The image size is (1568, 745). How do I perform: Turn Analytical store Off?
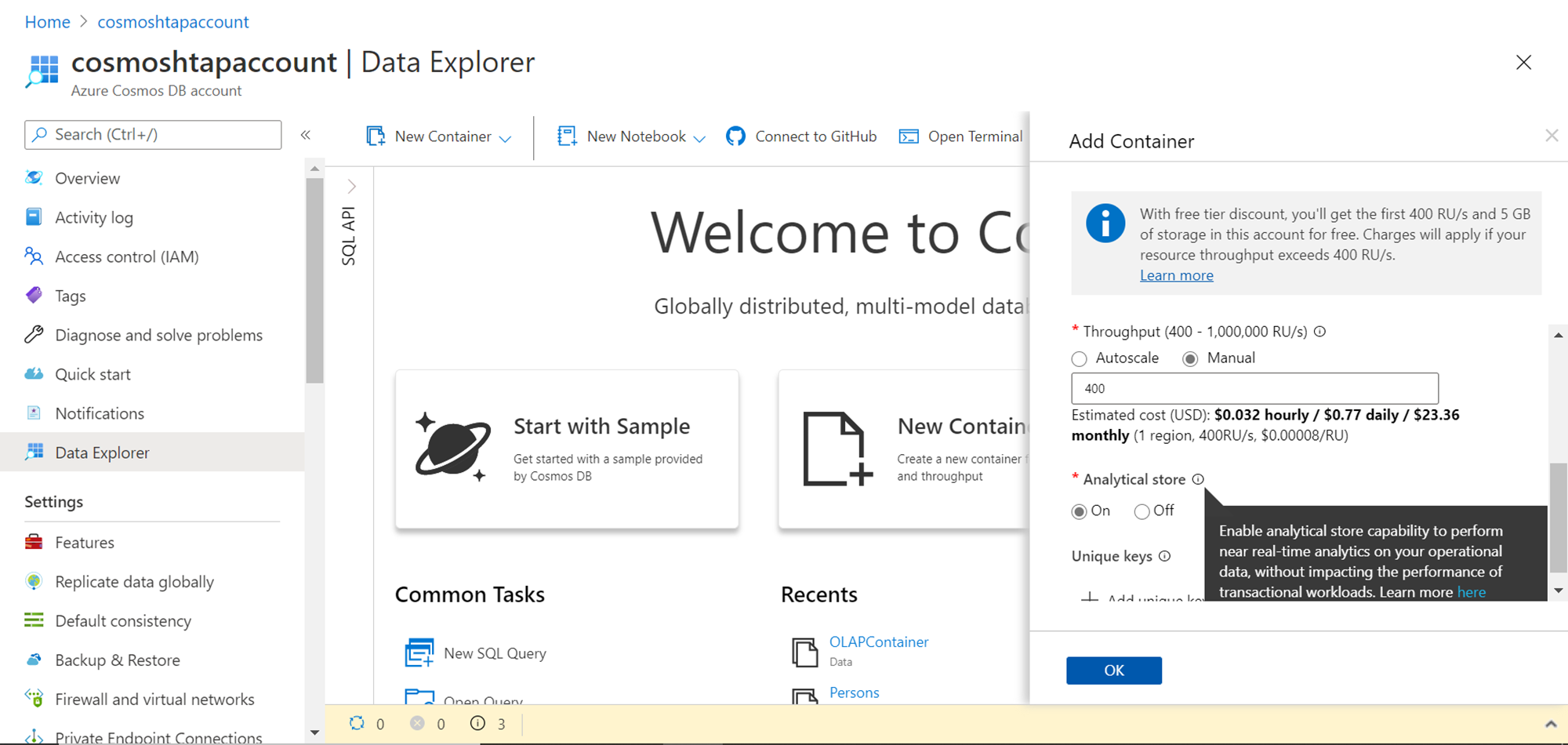pyautogui.click(x=1142, y=511)
